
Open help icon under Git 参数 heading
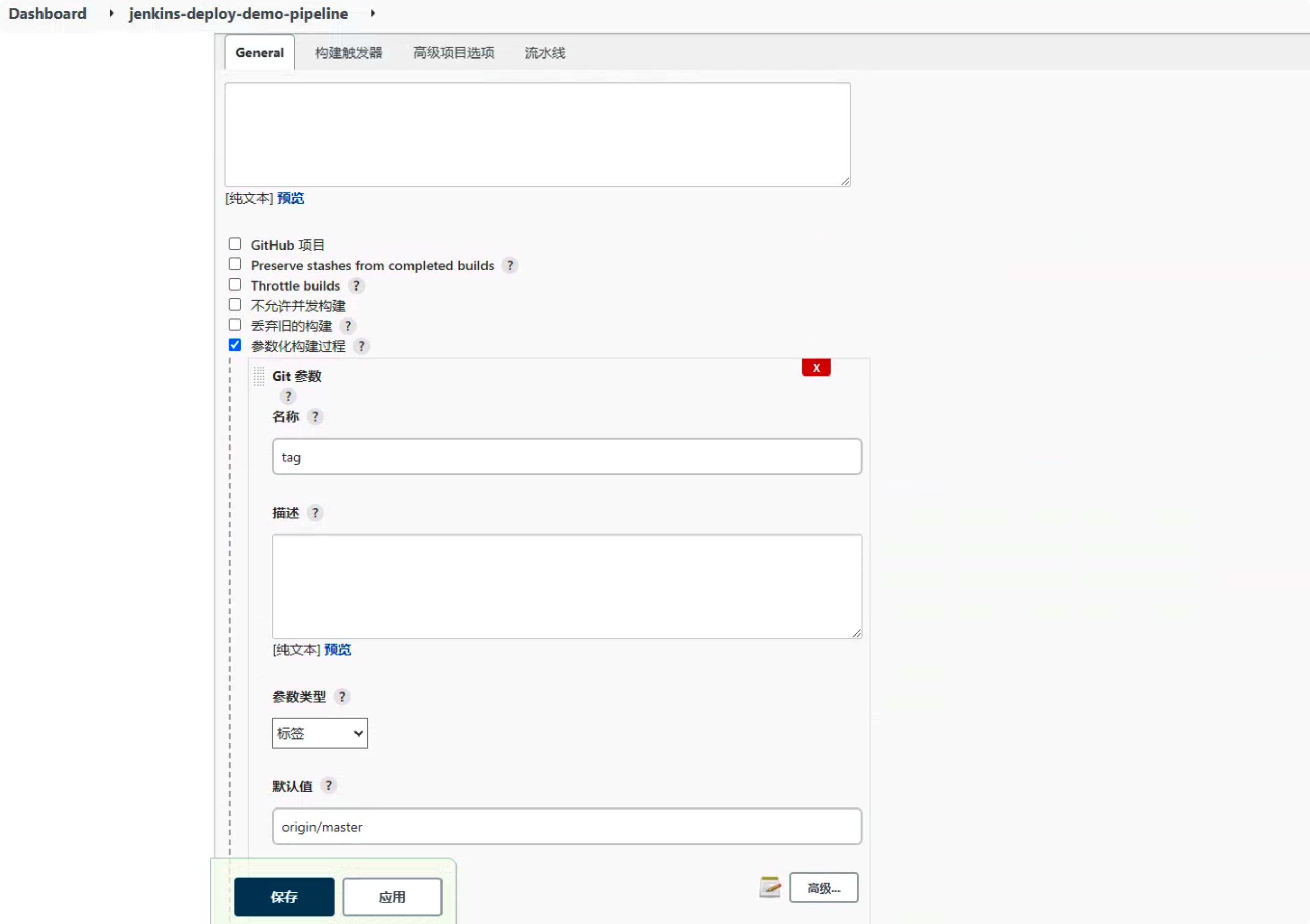coord(288,396)
